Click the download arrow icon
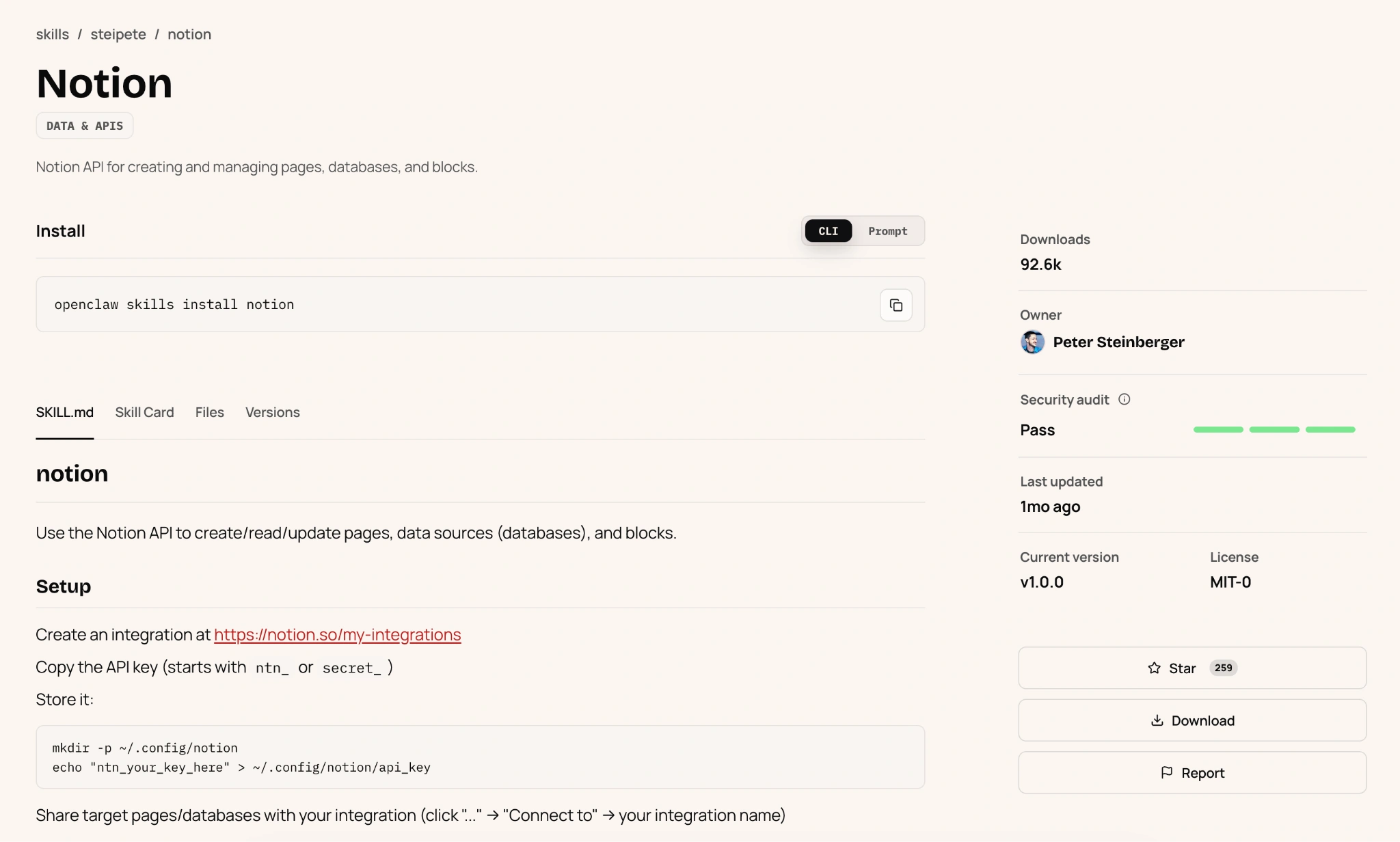The image size is (1400, 842). click(x=1157, y=720)
